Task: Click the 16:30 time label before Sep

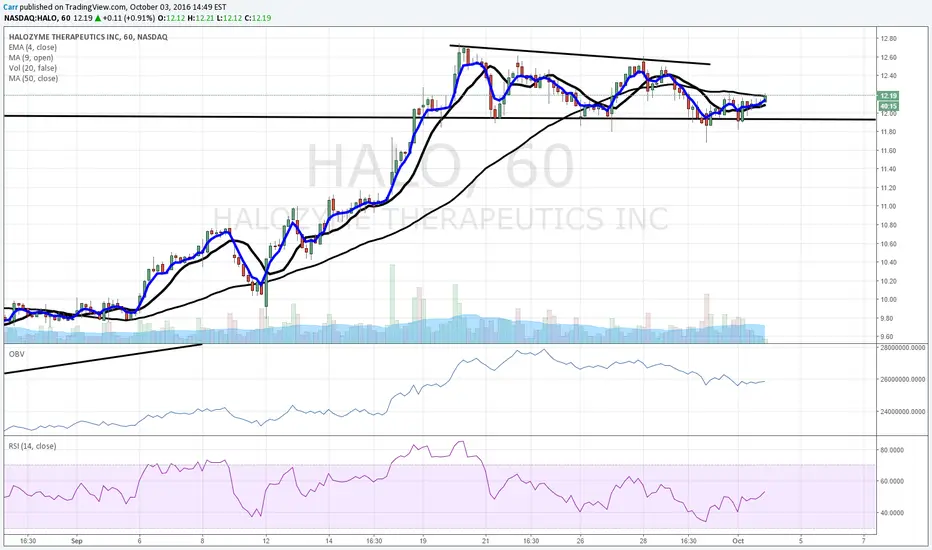Action: point(28,541)
